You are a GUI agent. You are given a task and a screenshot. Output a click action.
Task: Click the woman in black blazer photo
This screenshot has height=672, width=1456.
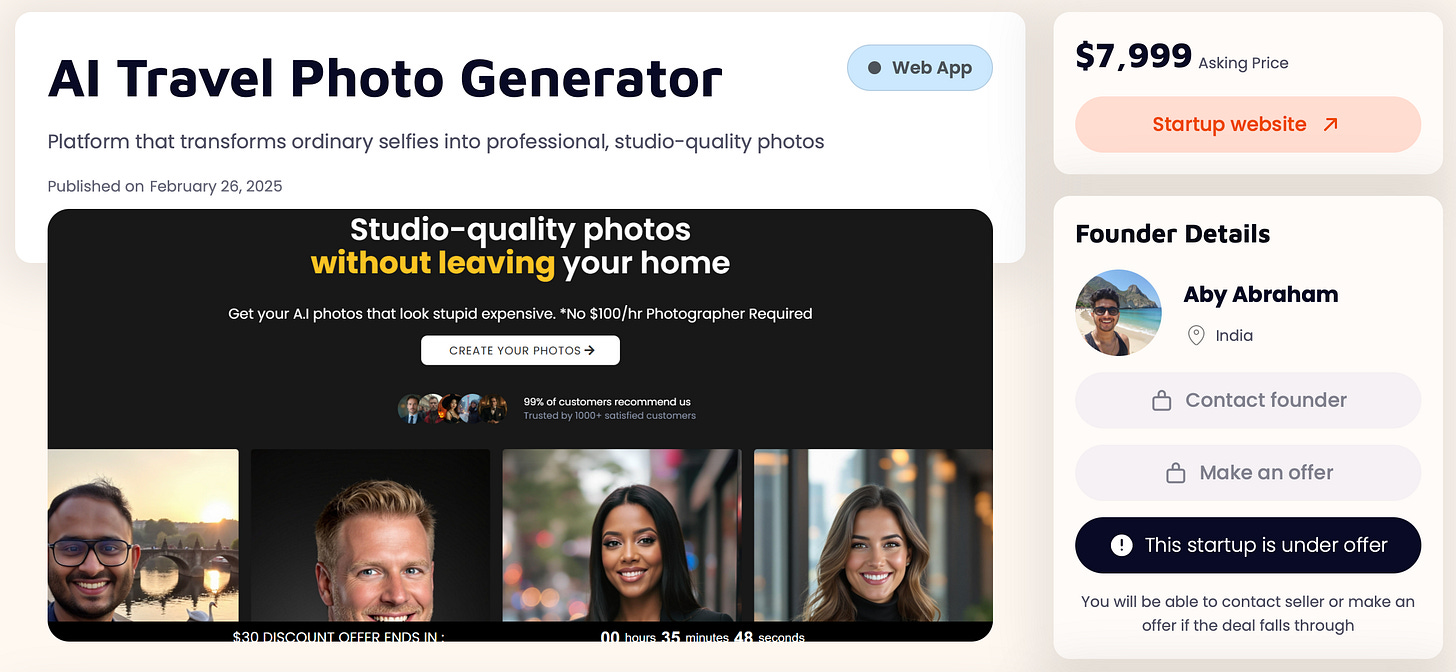[x=622, y=535]
